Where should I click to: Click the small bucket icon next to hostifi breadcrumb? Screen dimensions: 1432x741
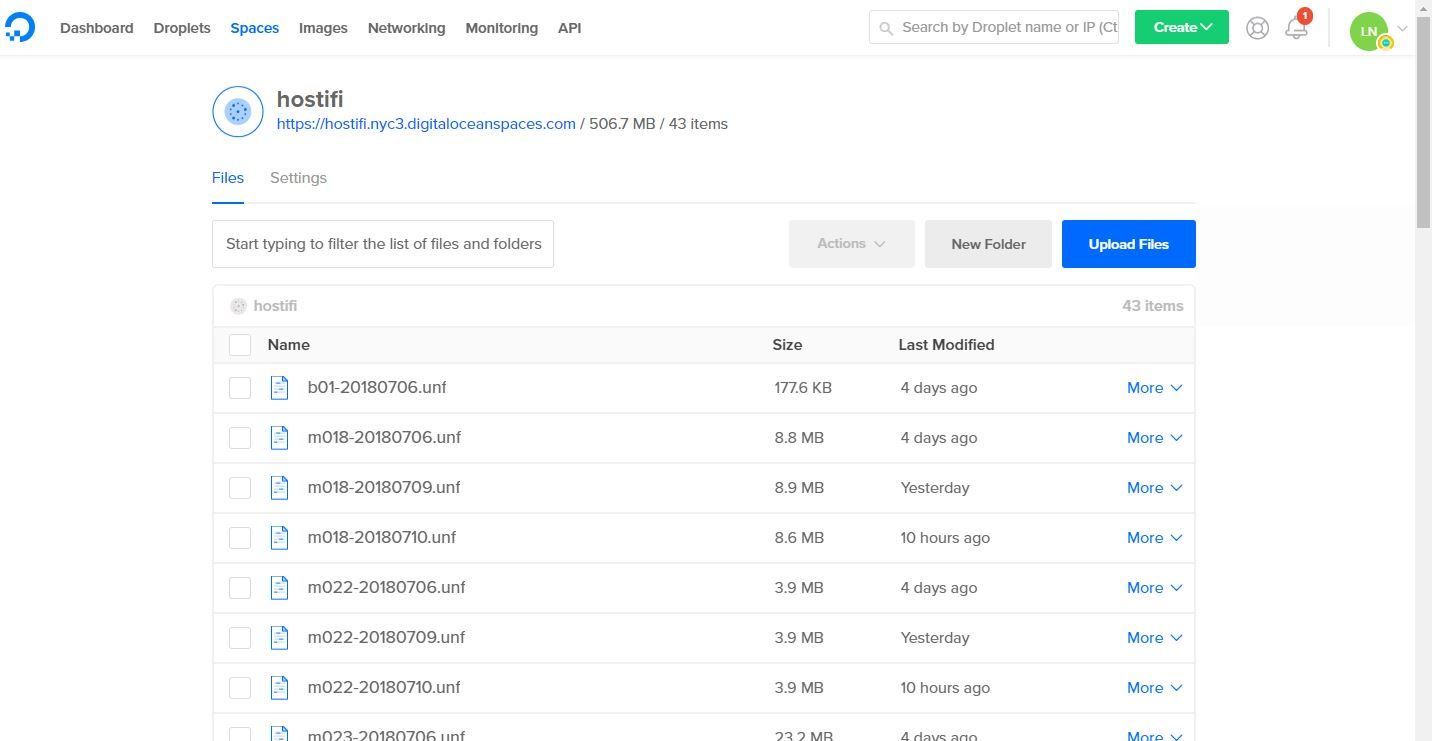pyautogui.click(x=239, y=305)
